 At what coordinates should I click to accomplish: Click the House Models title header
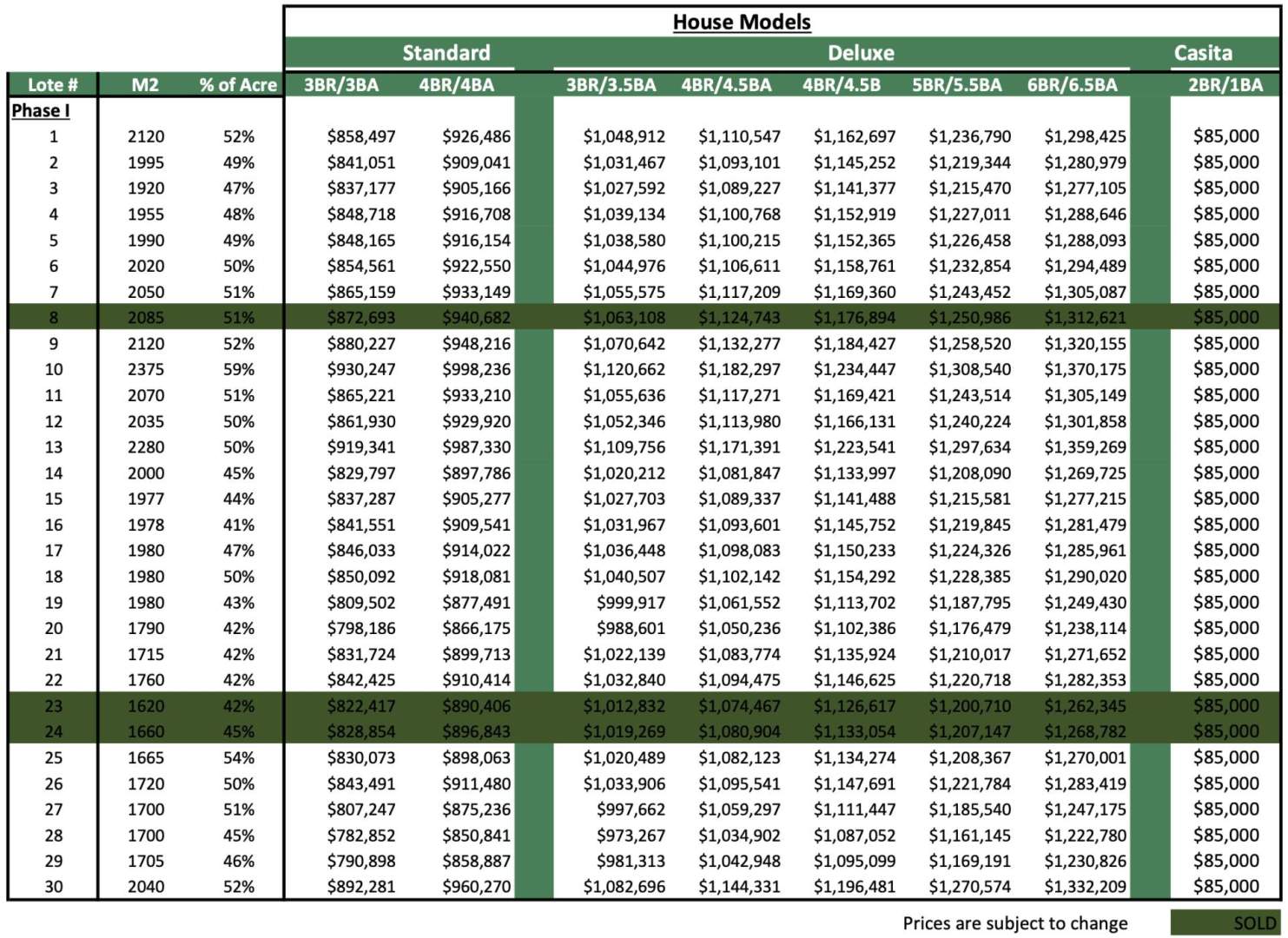coord(741,23)
